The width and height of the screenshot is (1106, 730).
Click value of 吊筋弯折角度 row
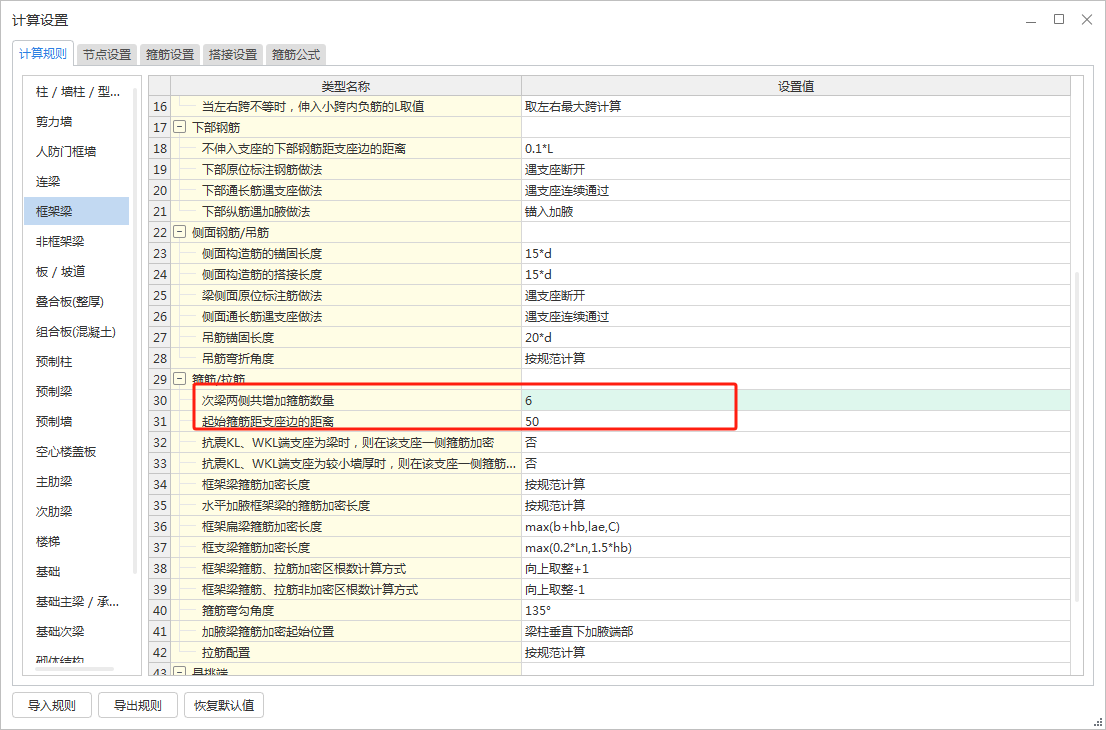click(796, 358)
